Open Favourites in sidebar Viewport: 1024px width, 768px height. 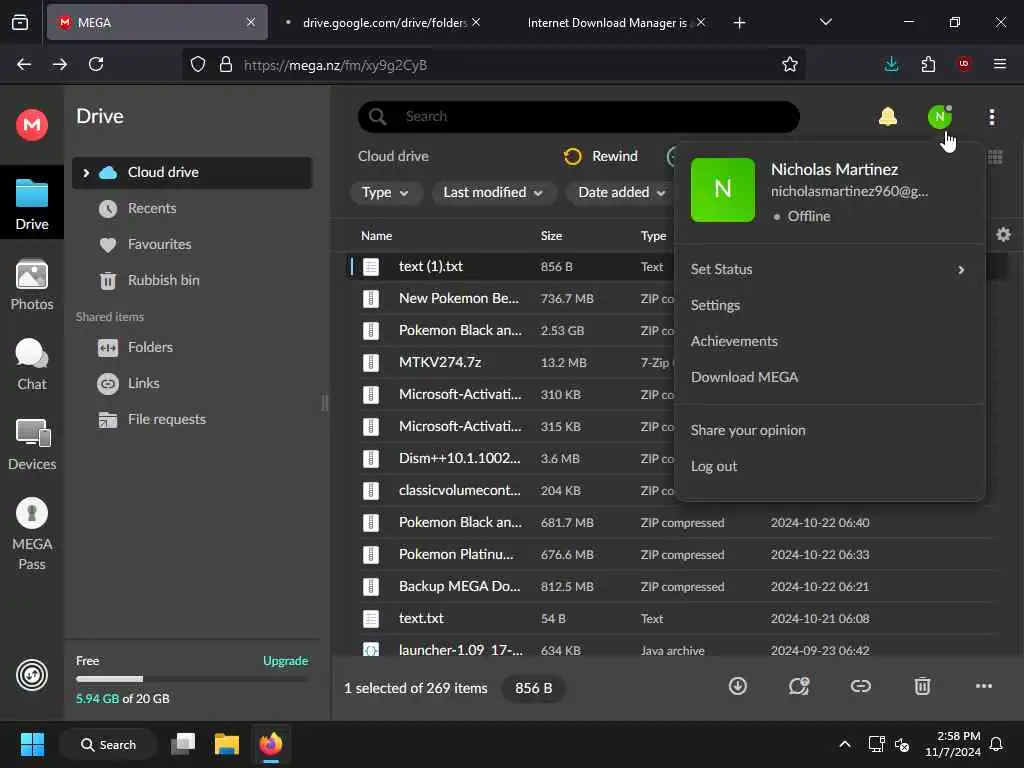159,244
